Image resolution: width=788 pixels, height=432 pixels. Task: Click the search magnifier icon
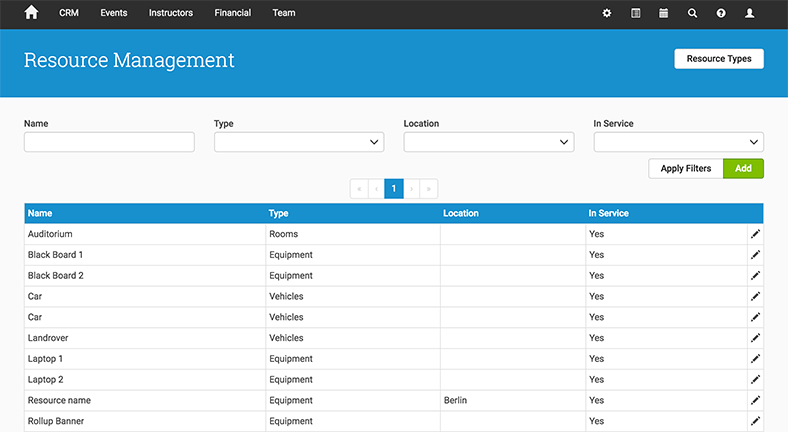692,13
